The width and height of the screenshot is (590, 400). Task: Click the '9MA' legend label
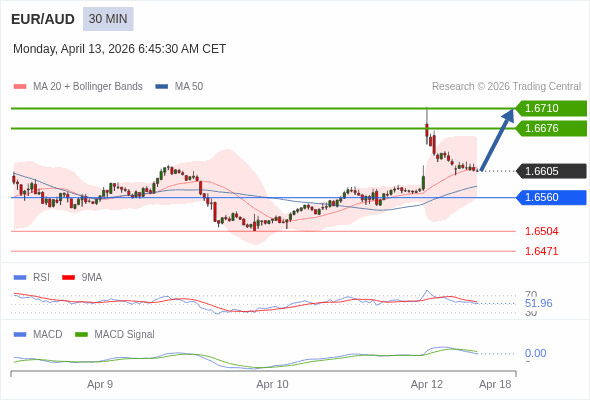click(92, 278)
